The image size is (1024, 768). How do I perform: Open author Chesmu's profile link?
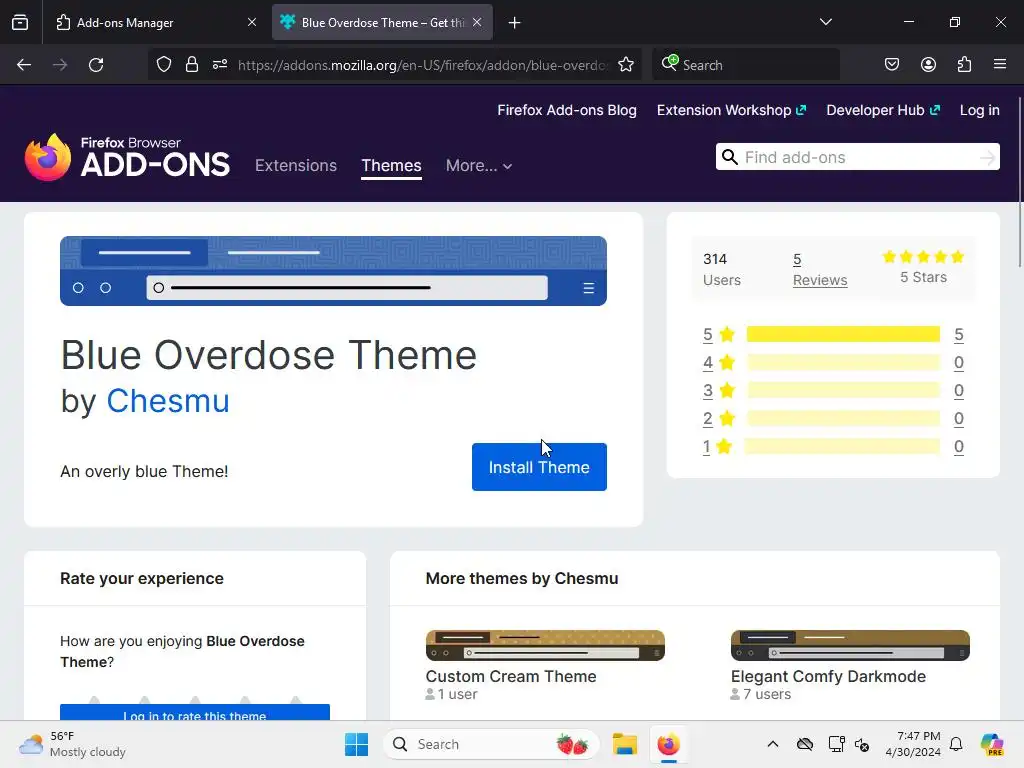168,400
